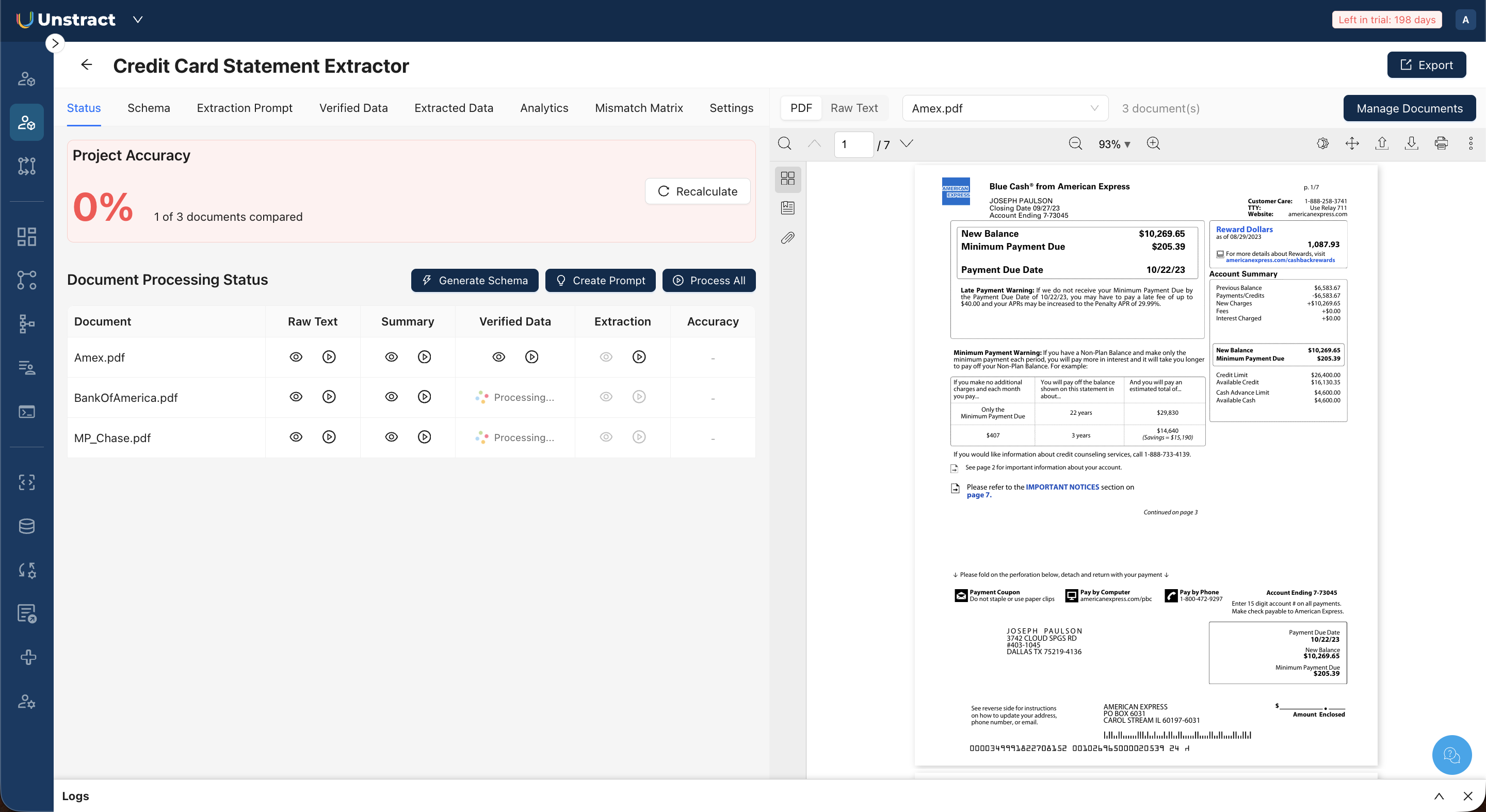This screenshot has height=812, width=1486.
Task: Open the chat support bubble
Action: (1451, 754)
